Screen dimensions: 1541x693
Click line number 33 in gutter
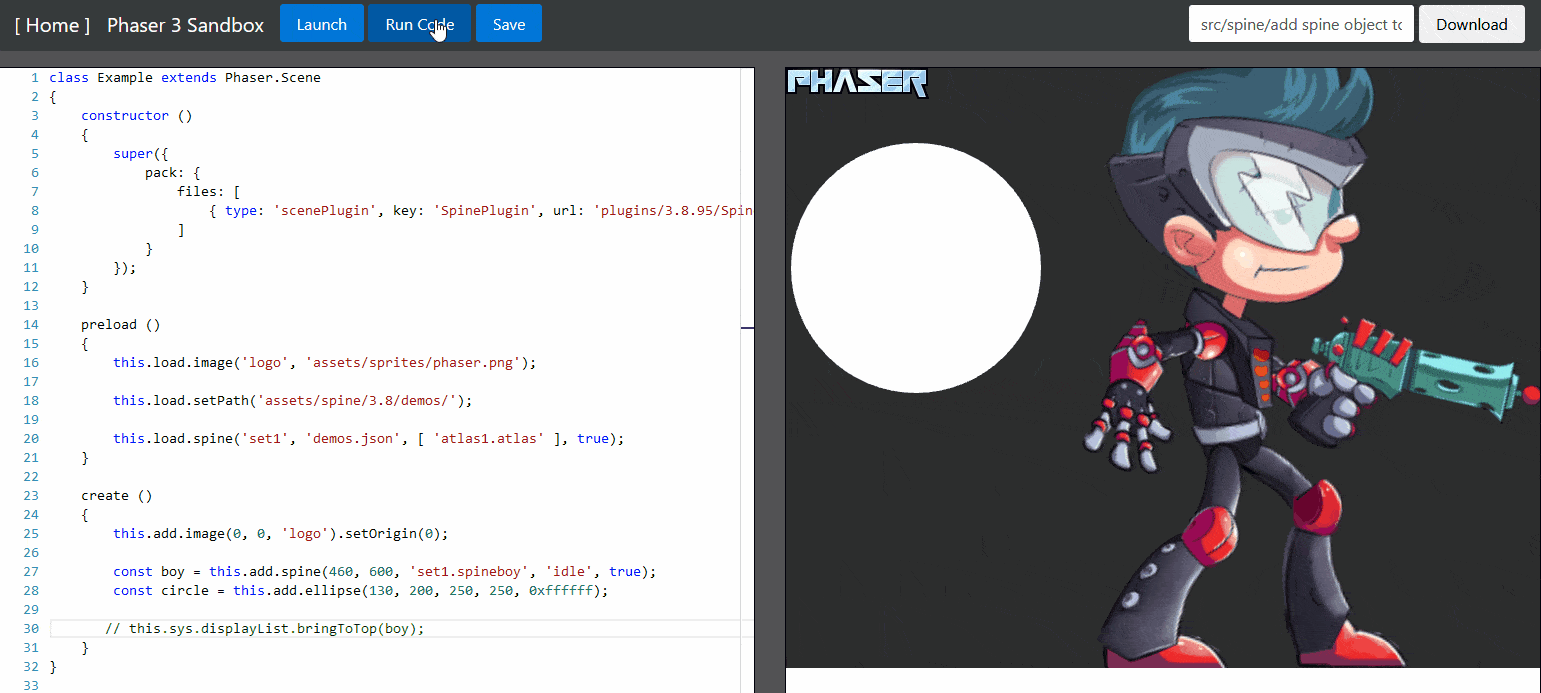pyautogui.click(x=31, y=685)
